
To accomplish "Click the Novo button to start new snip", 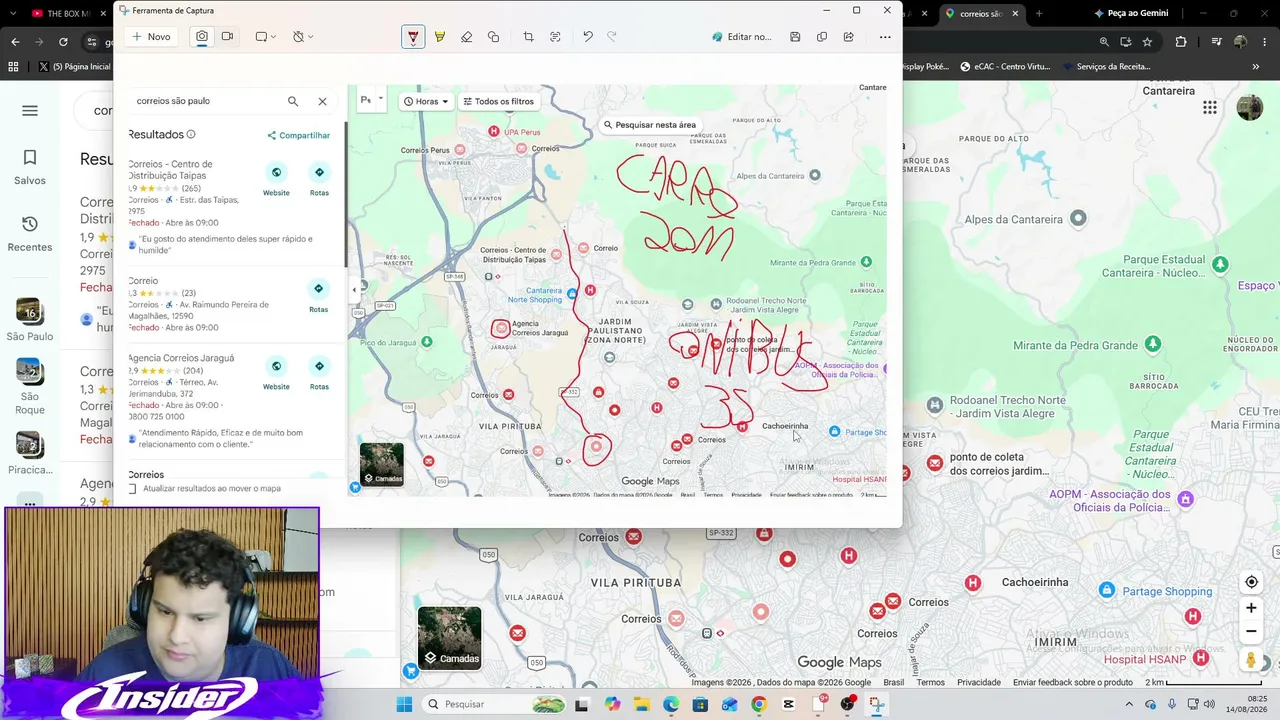I will coord(151,37).
